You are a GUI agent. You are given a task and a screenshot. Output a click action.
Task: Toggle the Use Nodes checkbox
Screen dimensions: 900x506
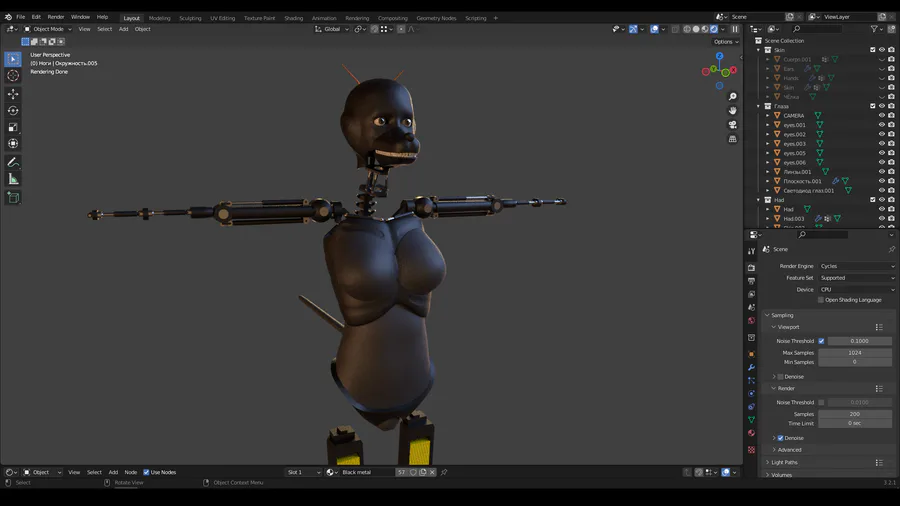click(146, 472)
